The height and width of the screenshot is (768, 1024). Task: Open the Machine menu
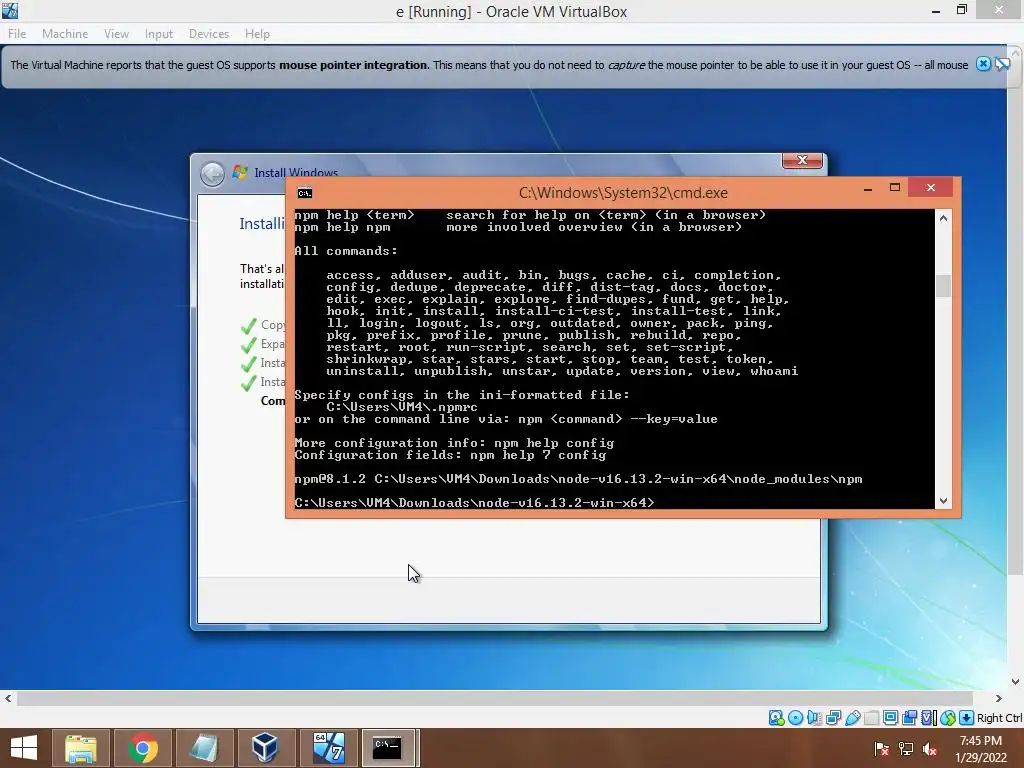(x=65, y=34)
